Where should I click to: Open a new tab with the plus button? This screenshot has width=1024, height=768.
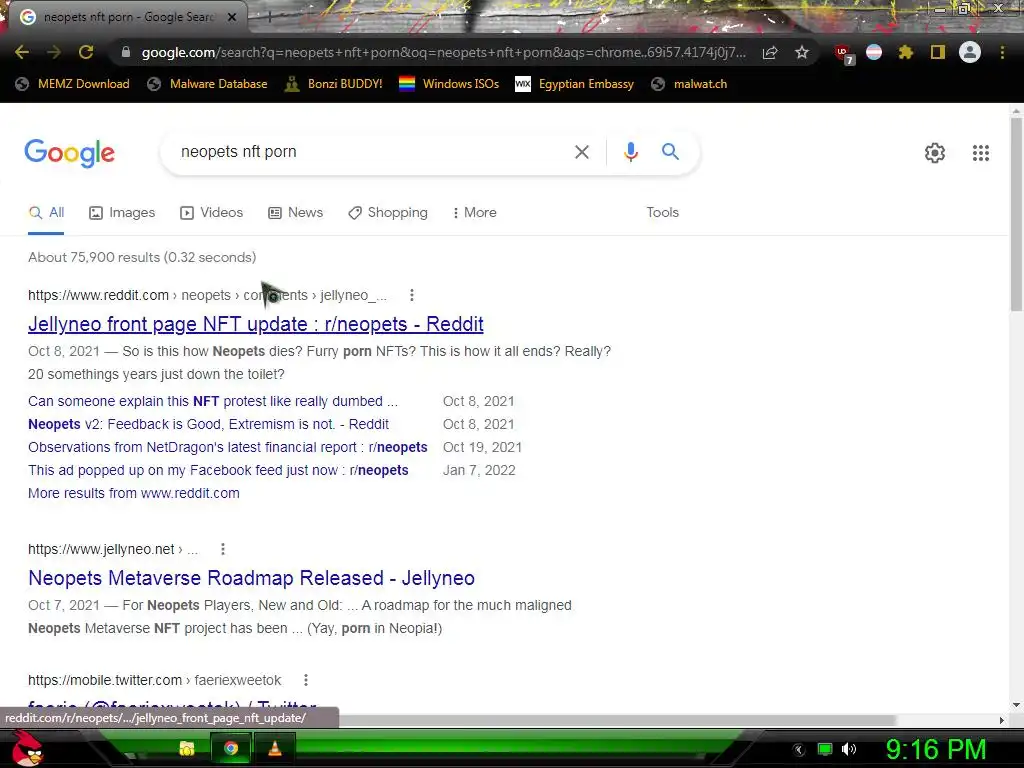(x=269, y=17)
